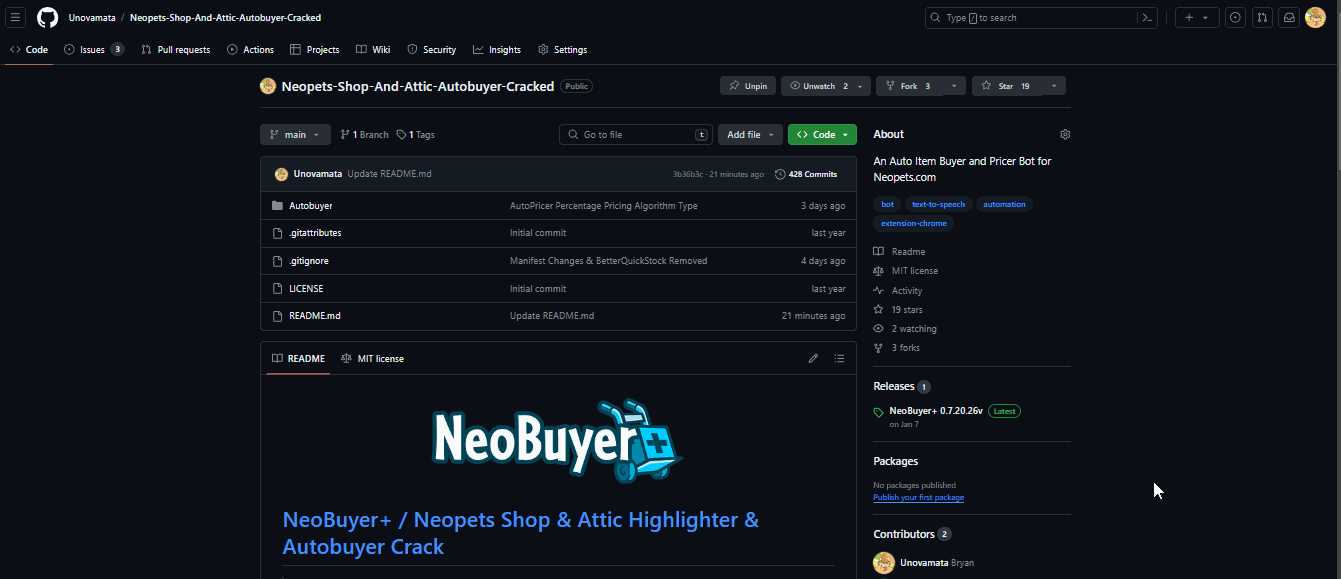Open the 1 Tags link
This screenshot has height=579, width=1341.
pyautogui.click(x=415, y=134)
